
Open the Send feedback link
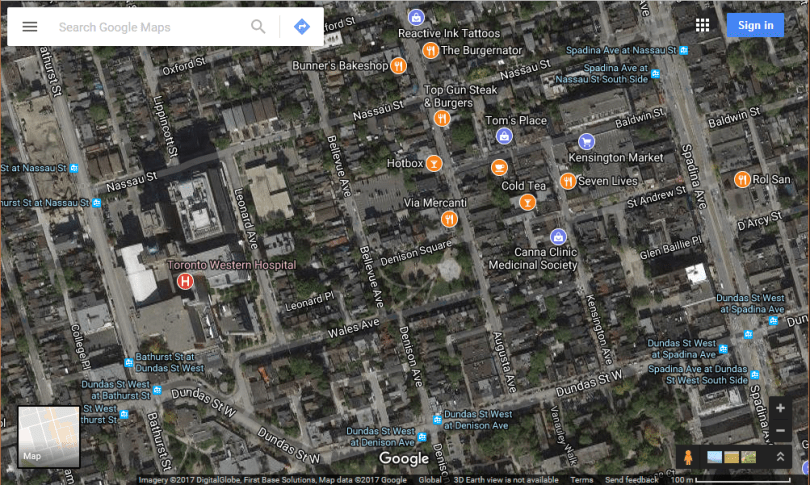click(x=631, y=480)
